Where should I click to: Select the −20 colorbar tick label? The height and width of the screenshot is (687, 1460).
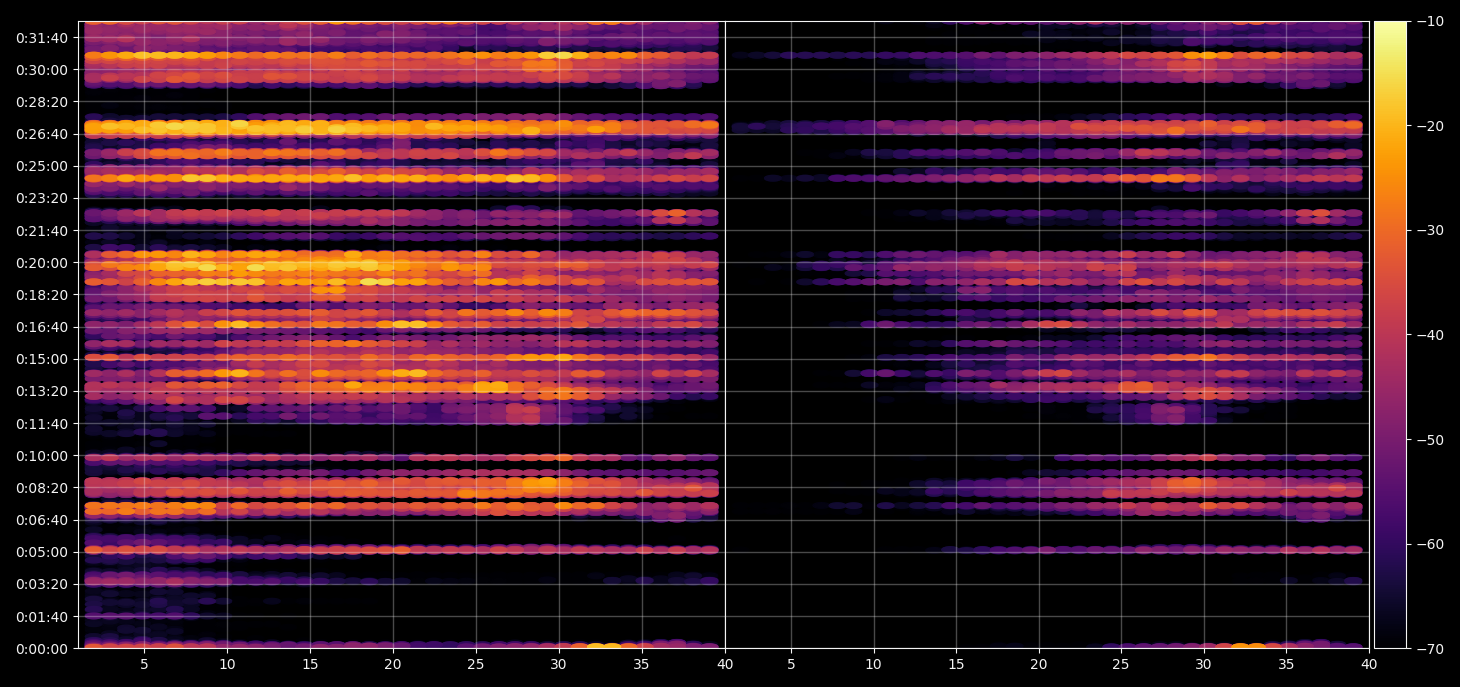[1428, 126]
